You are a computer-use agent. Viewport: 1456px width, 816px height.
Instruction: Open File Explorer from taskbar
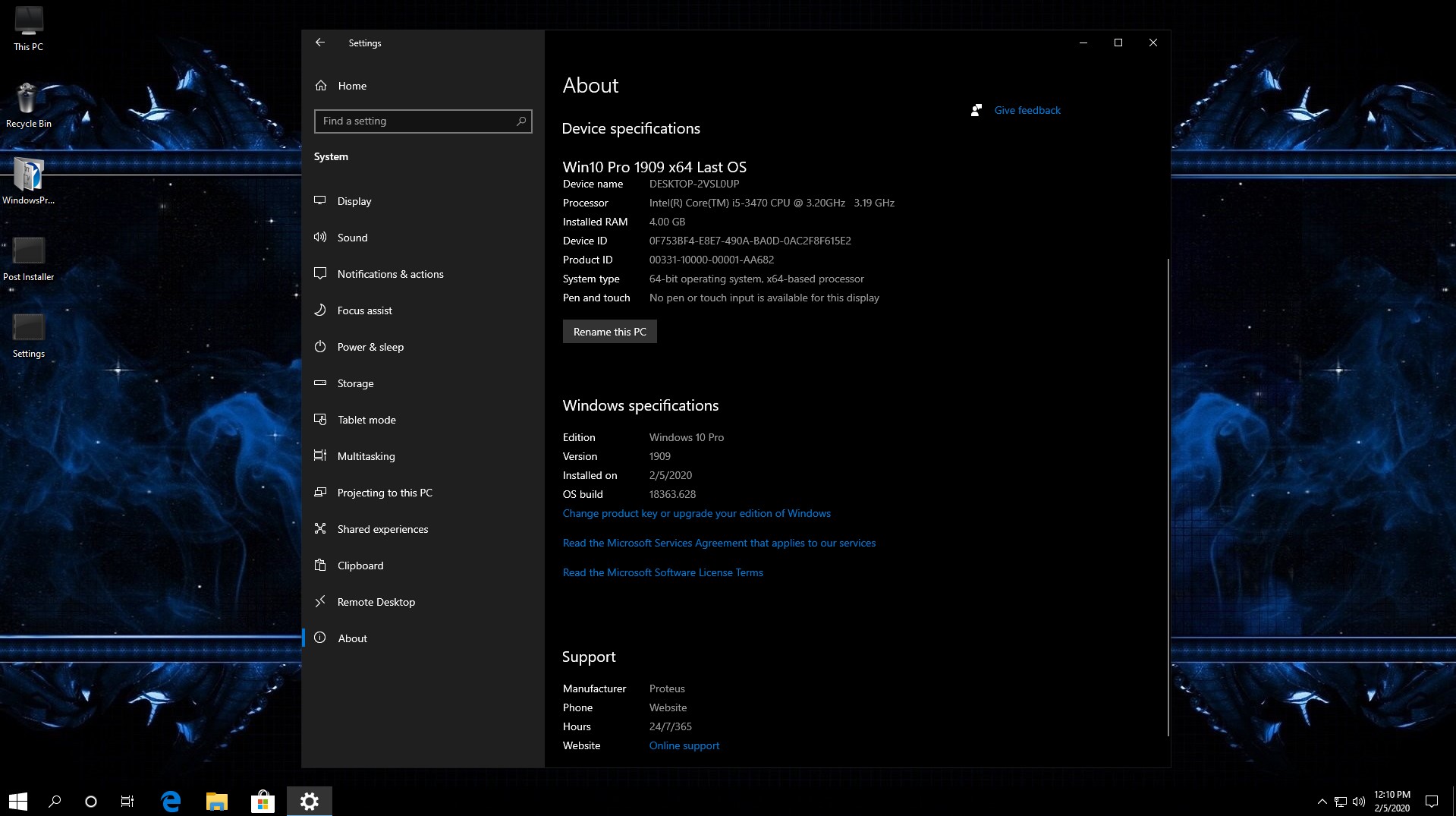(217, 801)
